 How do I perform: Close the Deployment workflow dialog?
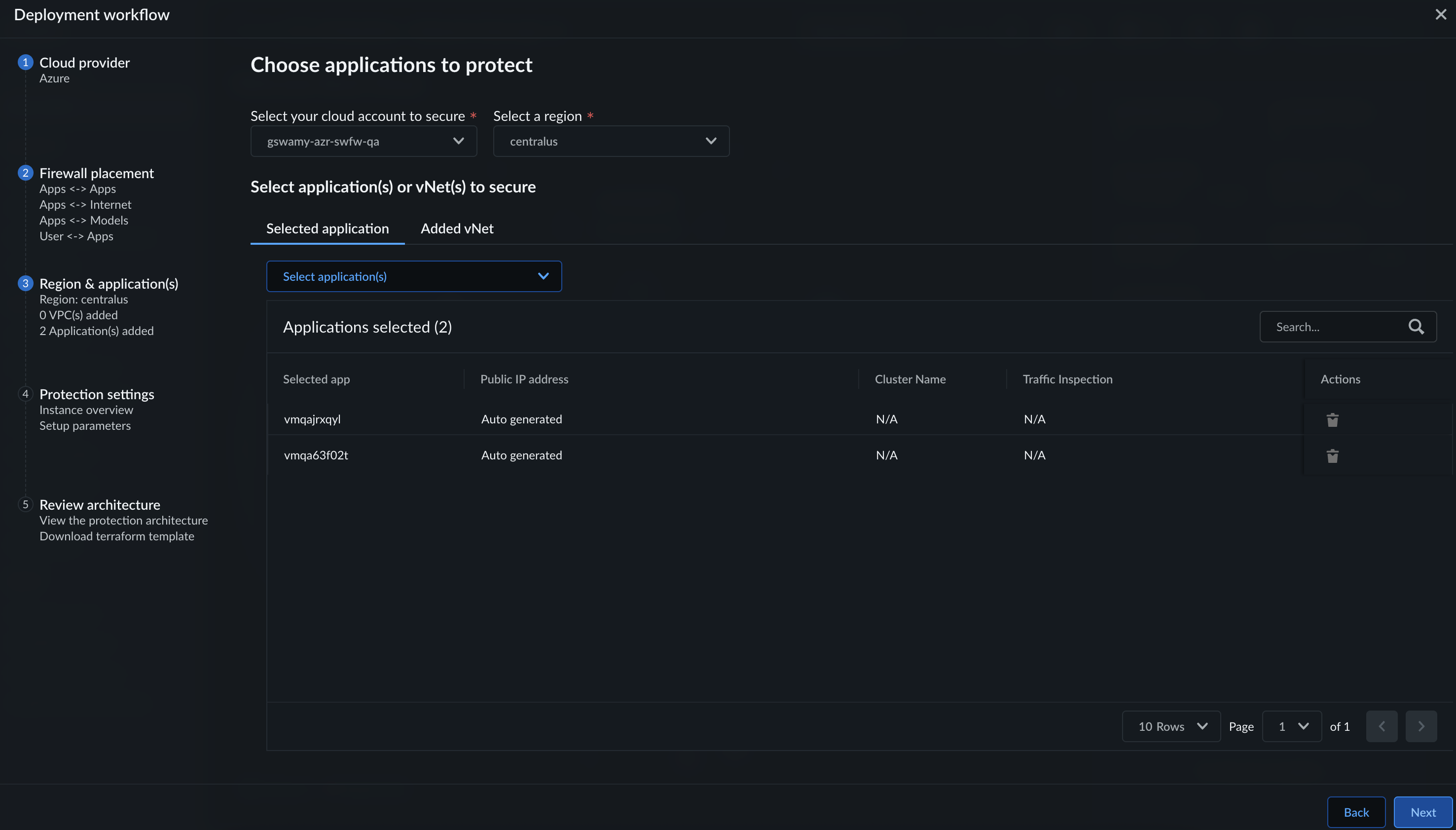1441,14
